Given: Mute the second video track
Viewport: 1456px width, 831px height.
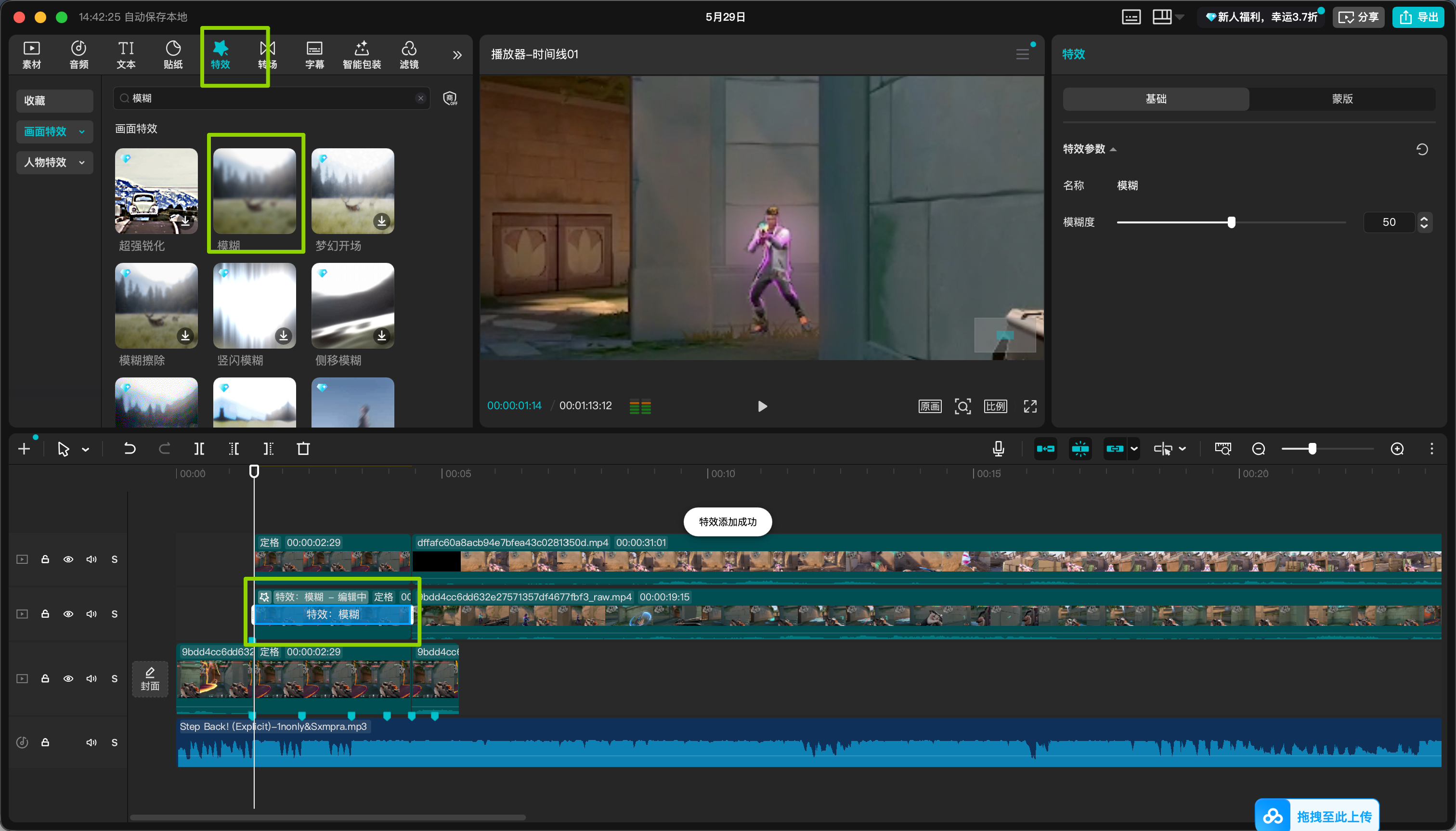Looking at the screenshot, I should [91, 614].
